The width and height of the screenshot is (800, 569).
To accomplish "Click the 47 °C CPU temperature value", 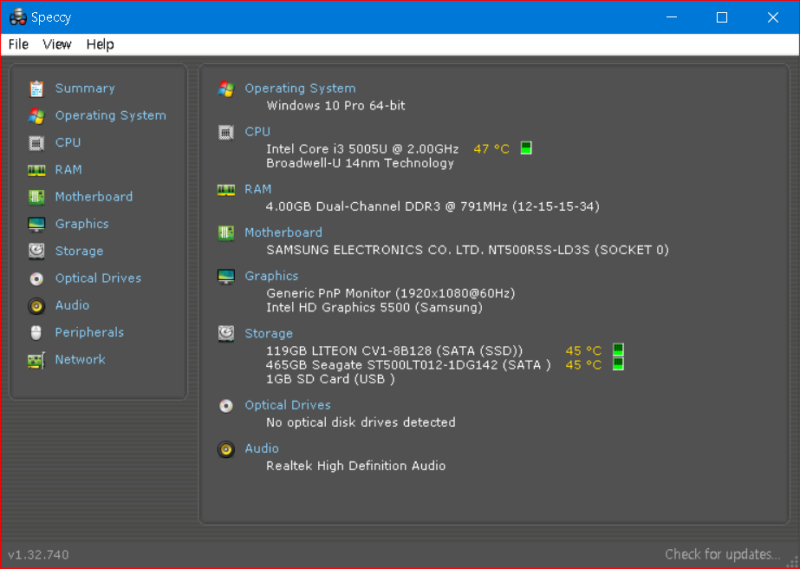I will point(491,149).
